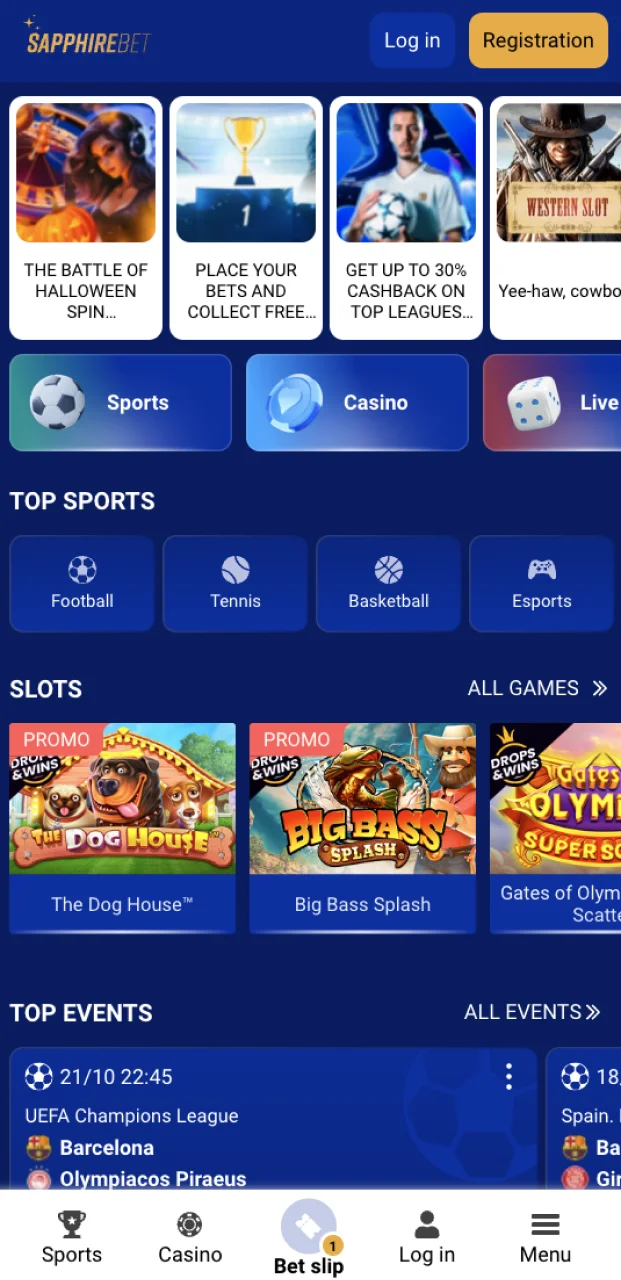
Task: Switch to the Sports category banner
Action: click(x=120, y=402)
